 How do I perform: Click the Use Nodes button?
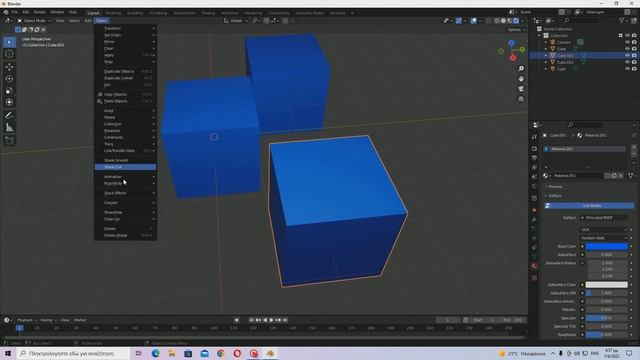[589, 206]
